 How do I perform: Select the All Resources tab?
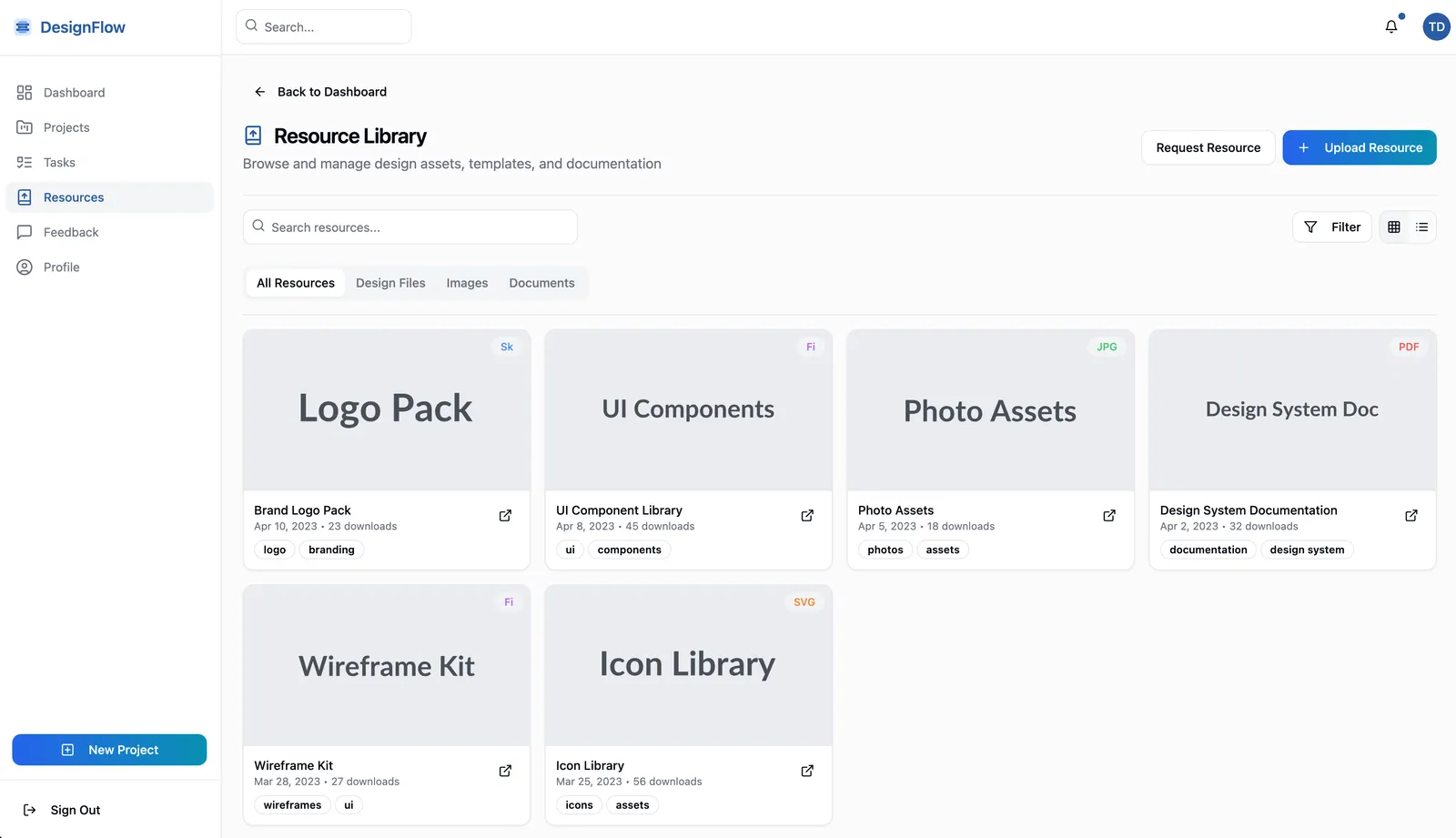(296, 283)
